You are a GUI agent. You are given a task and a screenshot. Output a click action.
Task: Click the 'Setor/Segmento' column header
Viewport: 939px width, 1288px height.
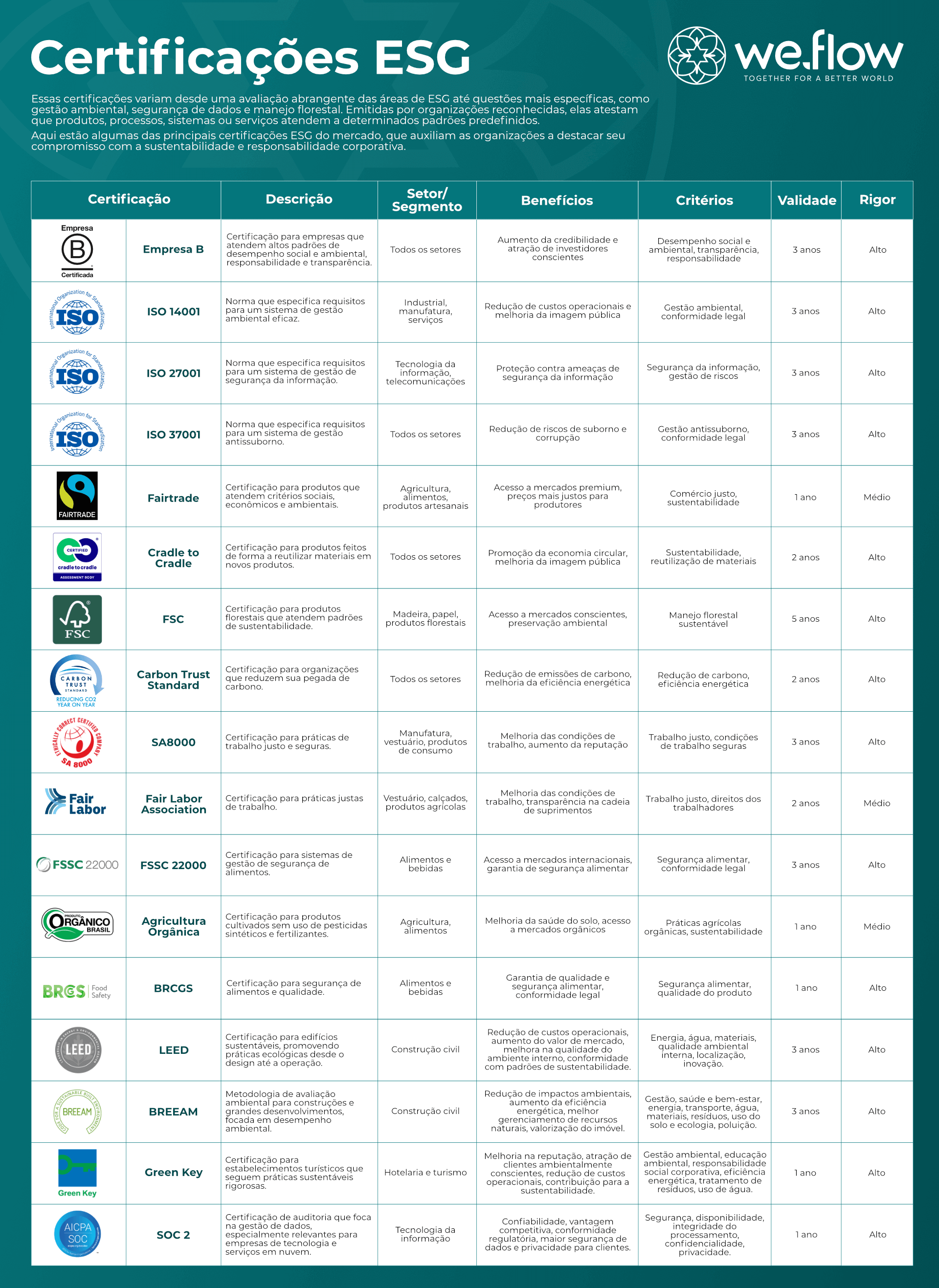coord(427,199)
